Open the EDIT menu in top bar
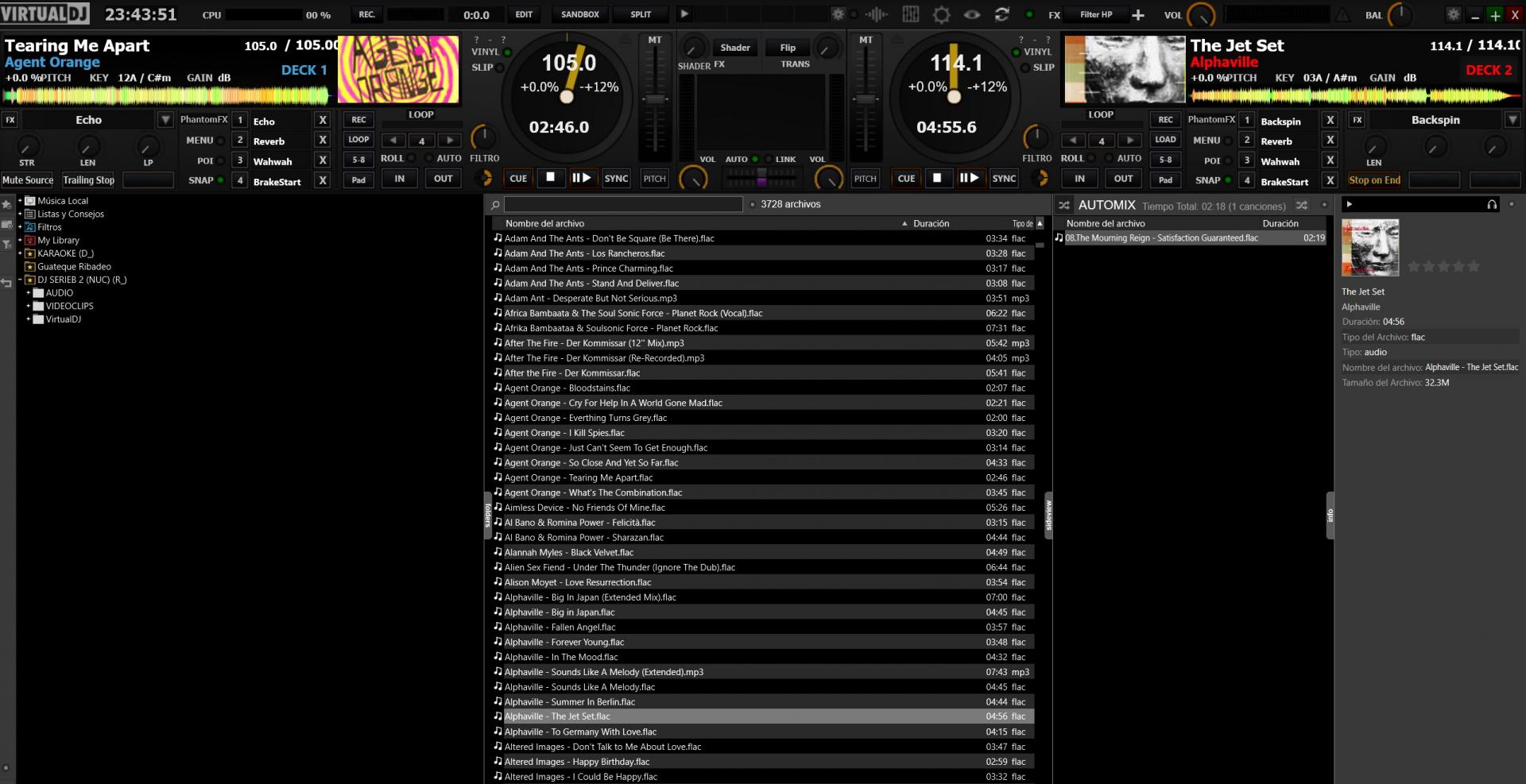 click(x=524, y=14)
